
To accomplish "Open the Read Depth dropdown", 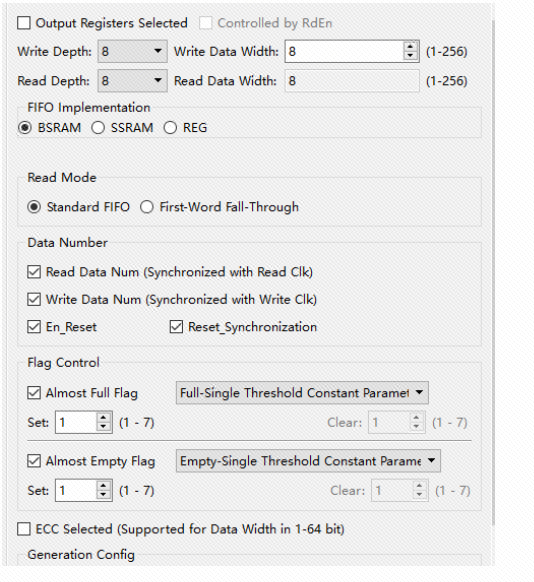I will click(132, 81).
